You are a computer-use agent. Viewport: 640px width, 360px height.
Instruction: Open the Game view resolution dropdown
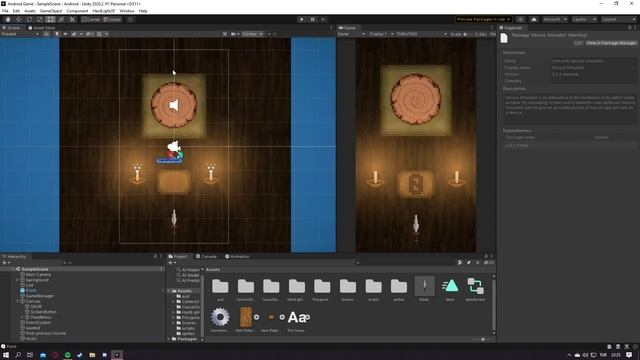click(421, 34)
